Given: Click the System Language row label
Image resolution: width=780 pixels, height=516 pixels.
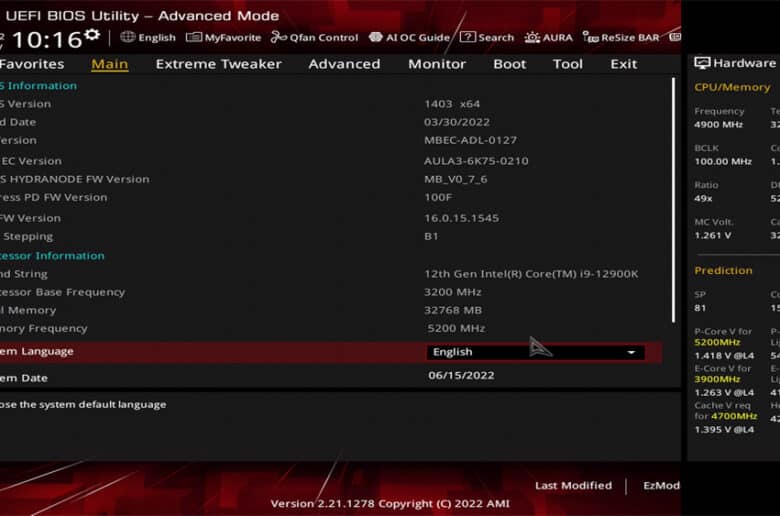Looking at the screenshot, I should (x=37, y=351).
